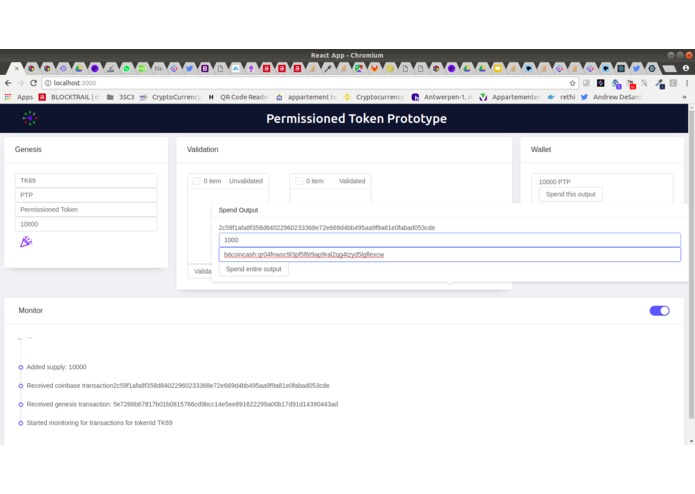Bookmark this page with the star icon

[x=572, y=83]
